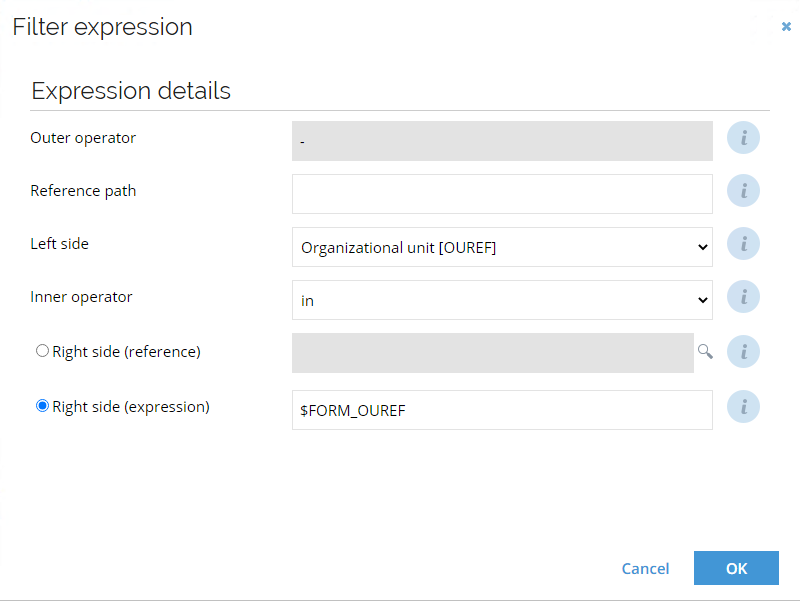
Task: Click the Inner operator info icon
Action: pyautogui.click(x=743, y=297)
